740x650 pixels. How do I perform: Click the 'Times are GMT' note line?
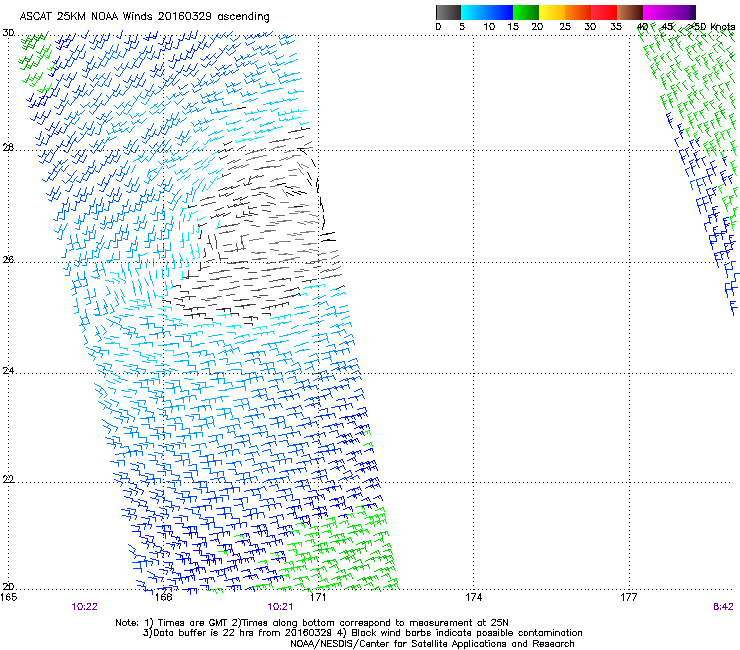[312, 623]
